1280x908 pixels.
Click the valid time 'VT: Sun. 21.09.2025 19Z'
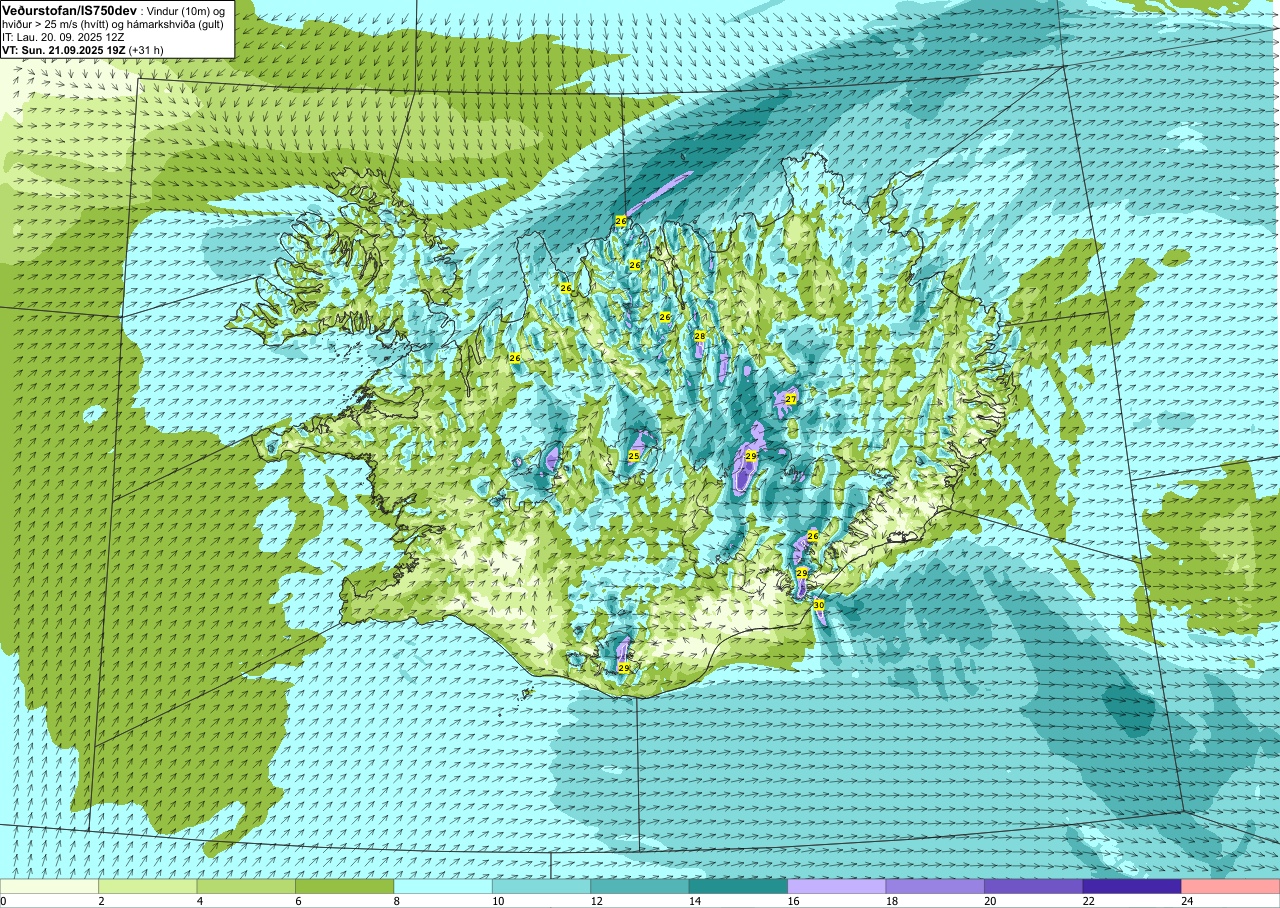(66, 49)
